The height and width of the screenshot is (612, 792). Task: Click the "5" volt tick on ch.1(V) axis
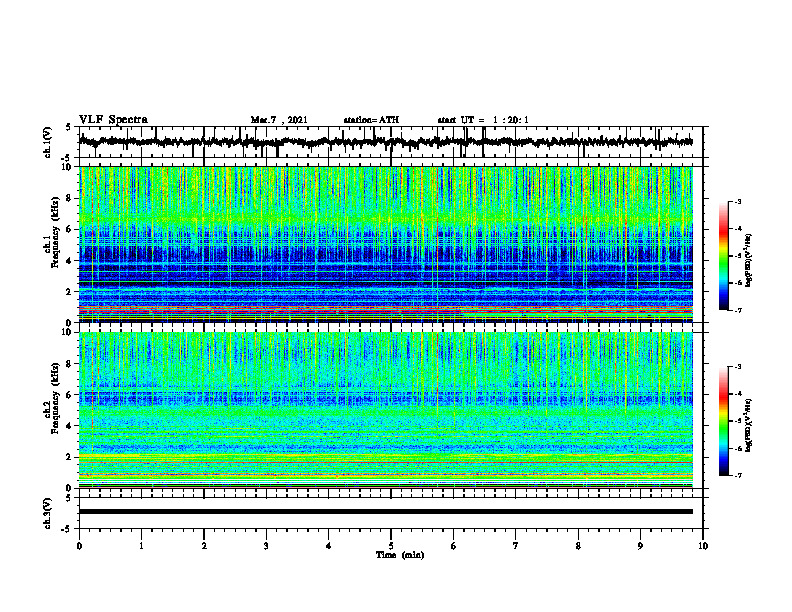tap(68, 127)
